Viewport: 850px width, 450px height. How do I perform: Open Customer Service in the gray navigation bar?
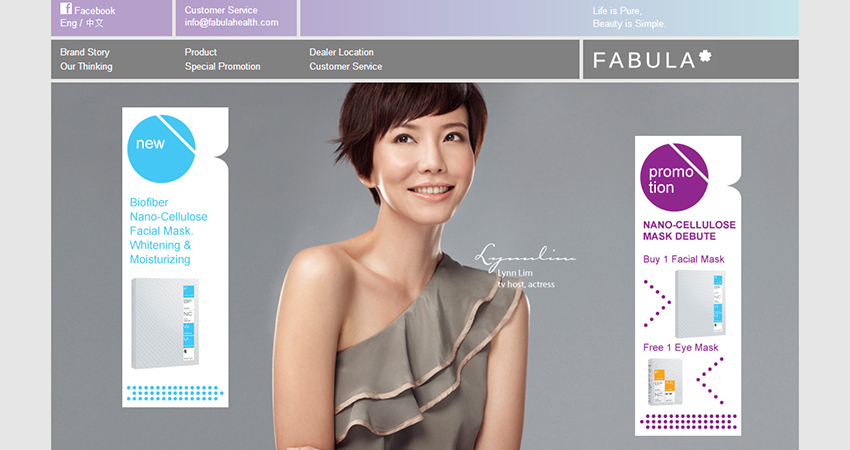346,66
